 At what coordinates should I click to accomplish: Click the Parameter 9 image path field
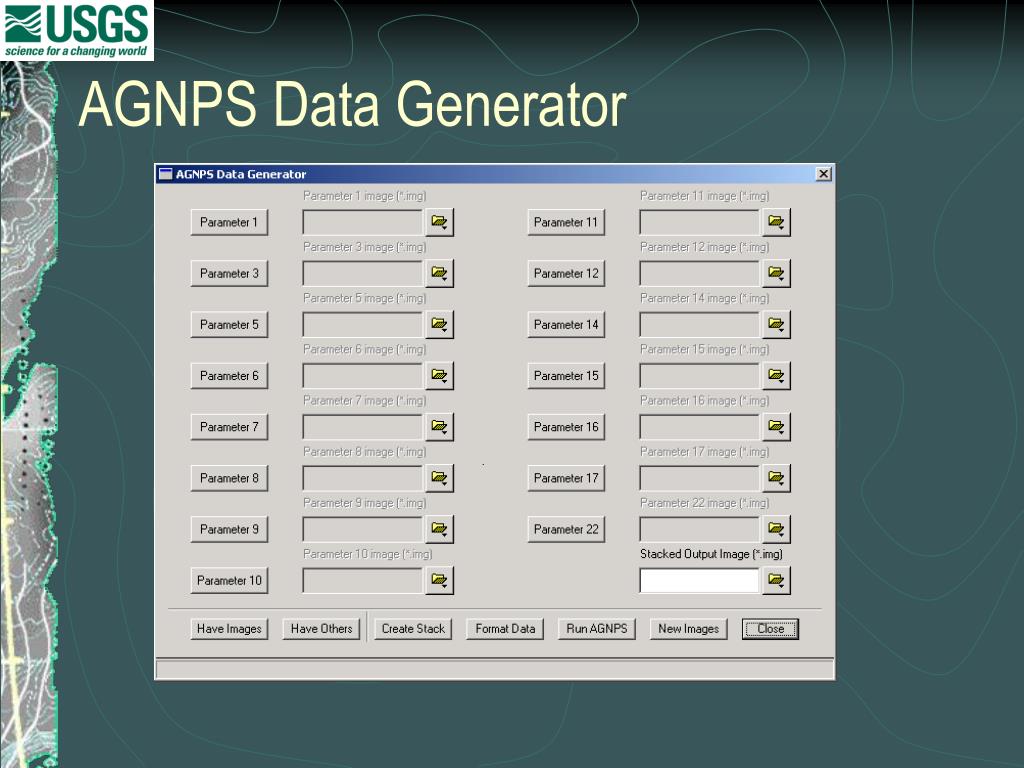coord(363,529)
